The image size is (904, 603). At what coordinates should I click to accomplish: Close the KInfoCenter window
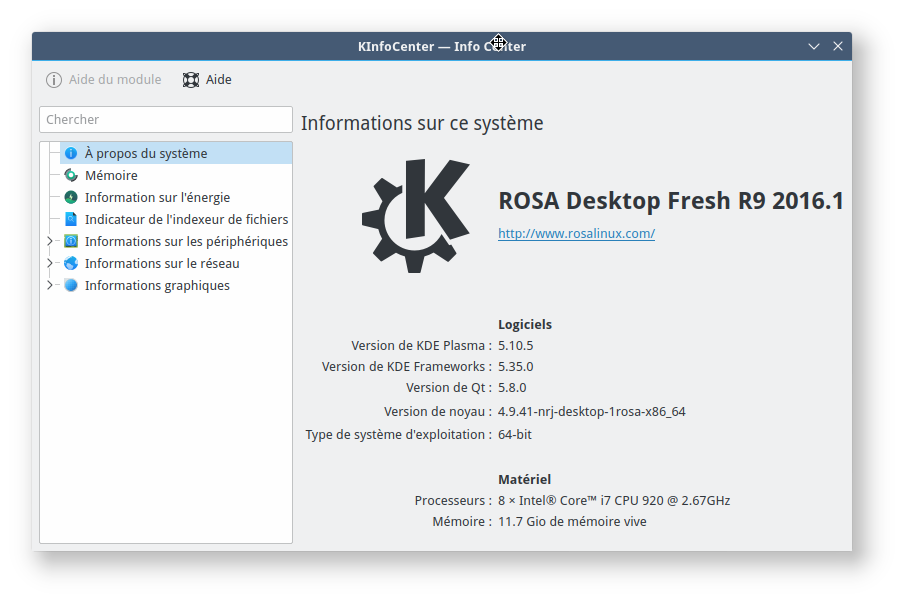838,46
